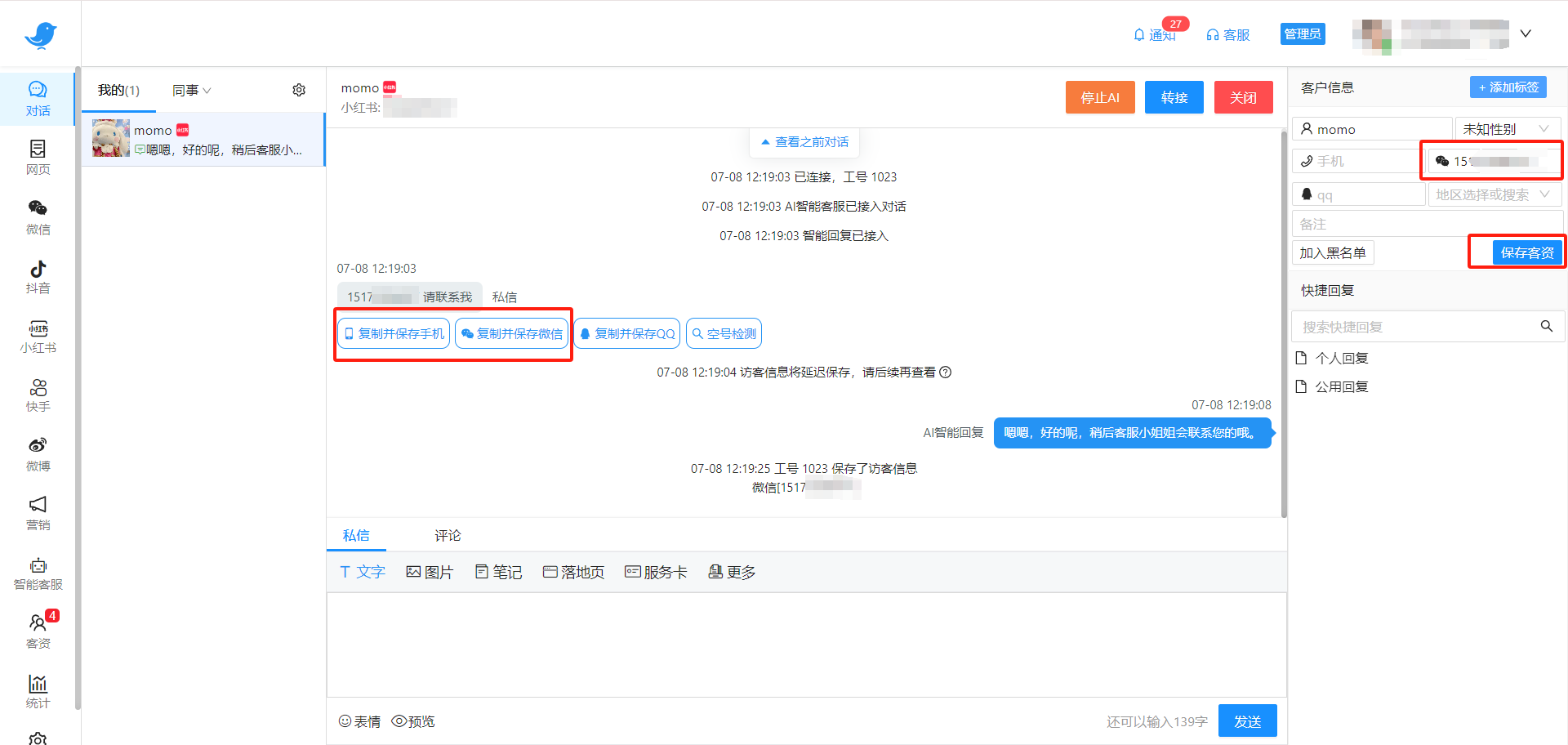Screen dimensions: 1568x745
Task: Click the conversation list settings gear
Action: 299,90
